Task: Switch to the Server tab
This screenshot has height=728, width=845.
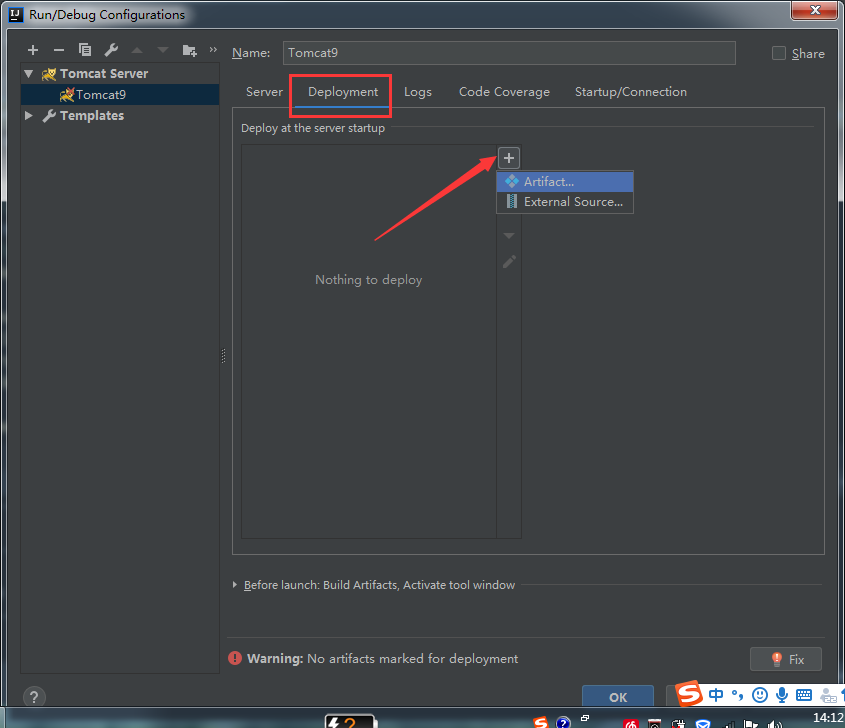Action: tap(264, 92)
